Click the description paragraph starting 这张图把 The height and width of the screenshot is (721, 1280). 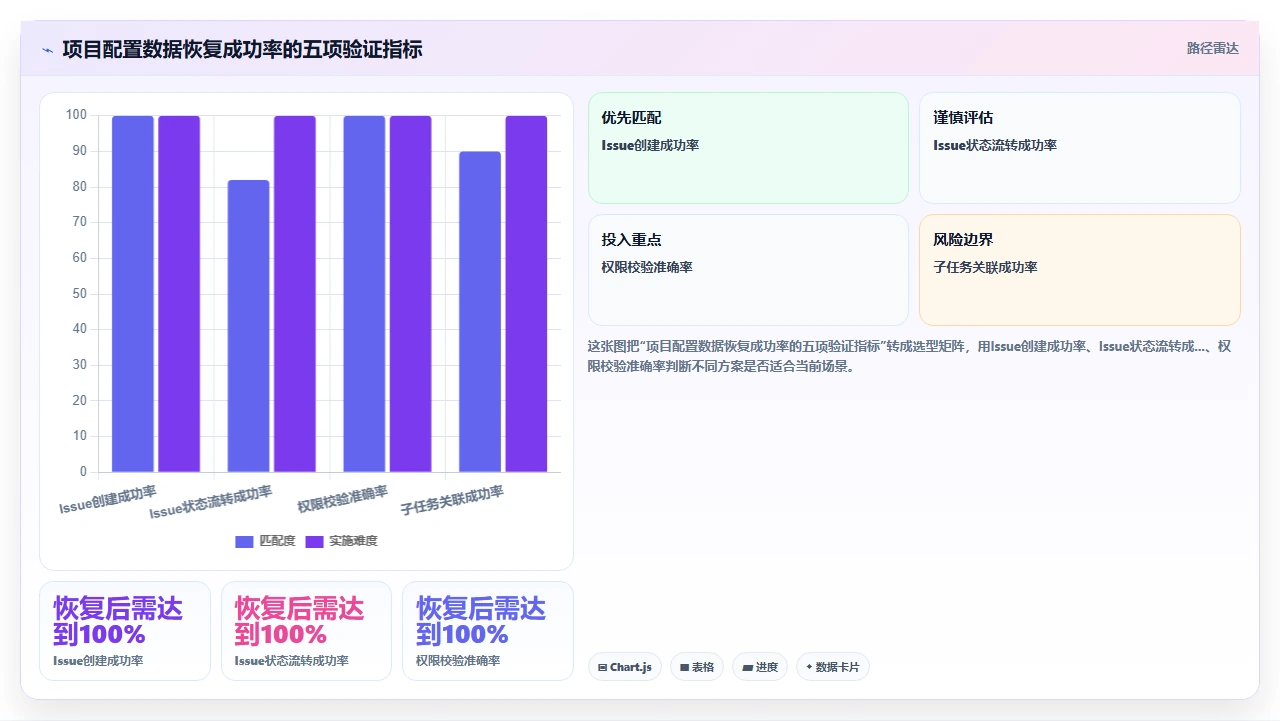click(x=910, y=356)
